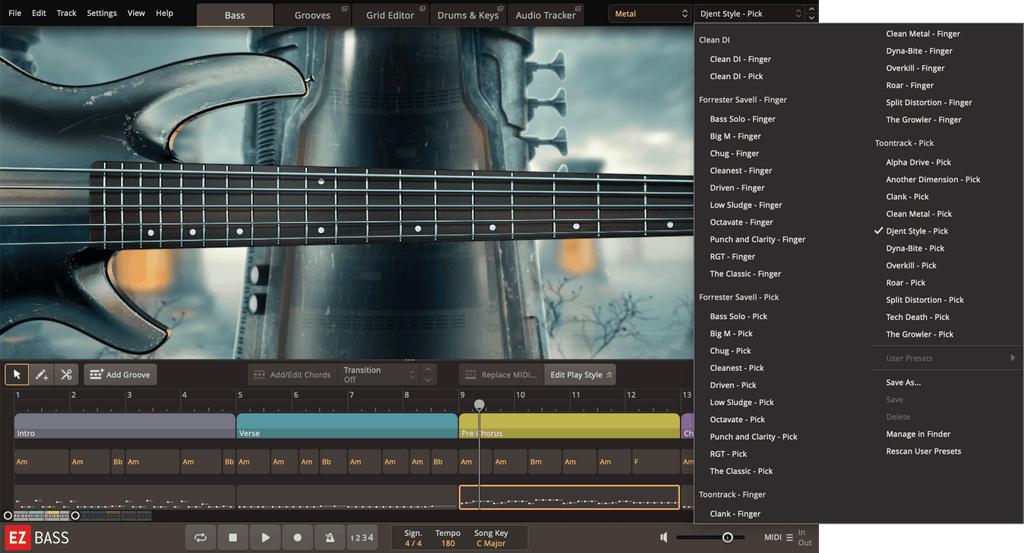The width and height of the screenshot is (1024, 553).
Task: Select the Clean DI - Finger preset
Action: (740, 59)
